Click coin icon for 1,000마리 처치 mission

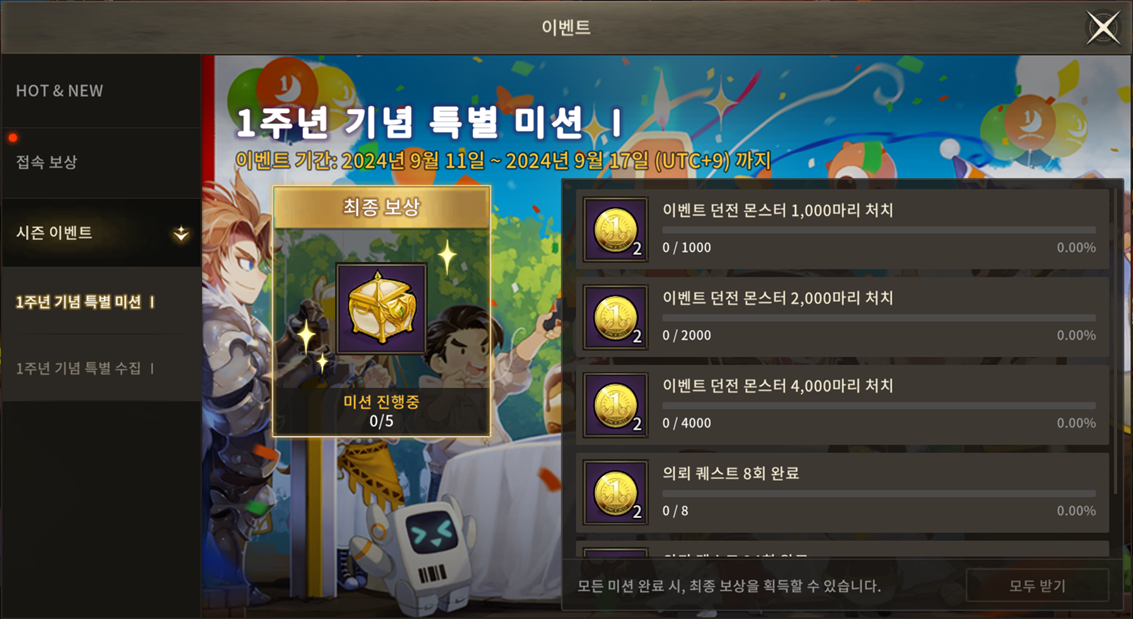(x=616, y=229)
